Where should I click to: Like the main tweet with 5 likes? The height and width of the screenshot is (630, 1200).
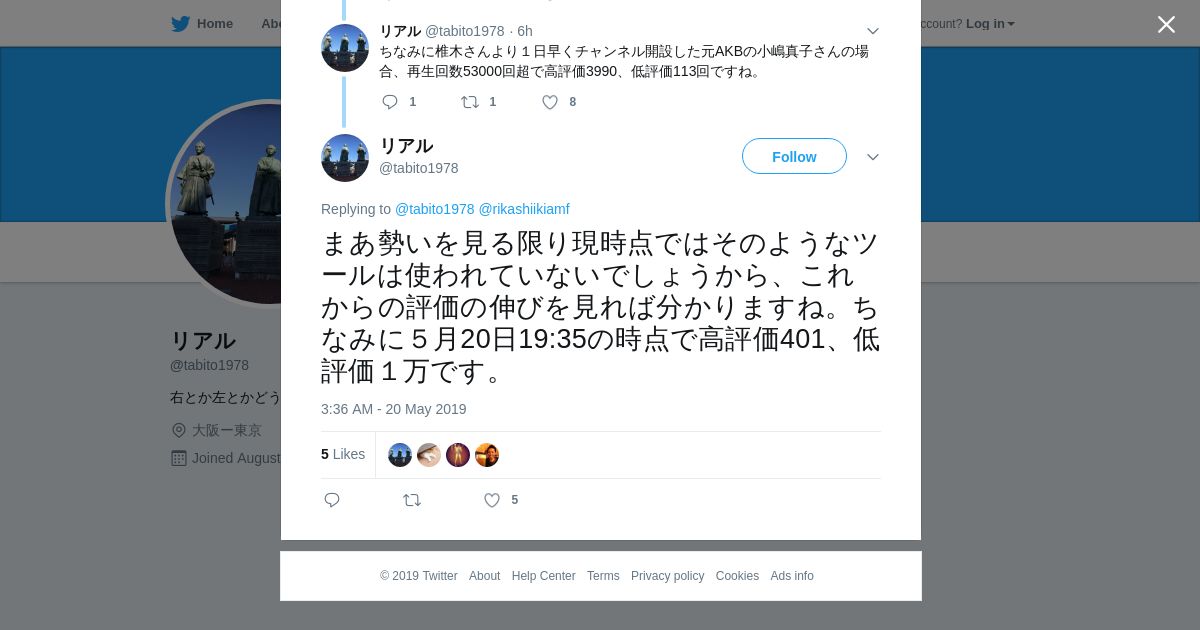[x=492, y=500]
